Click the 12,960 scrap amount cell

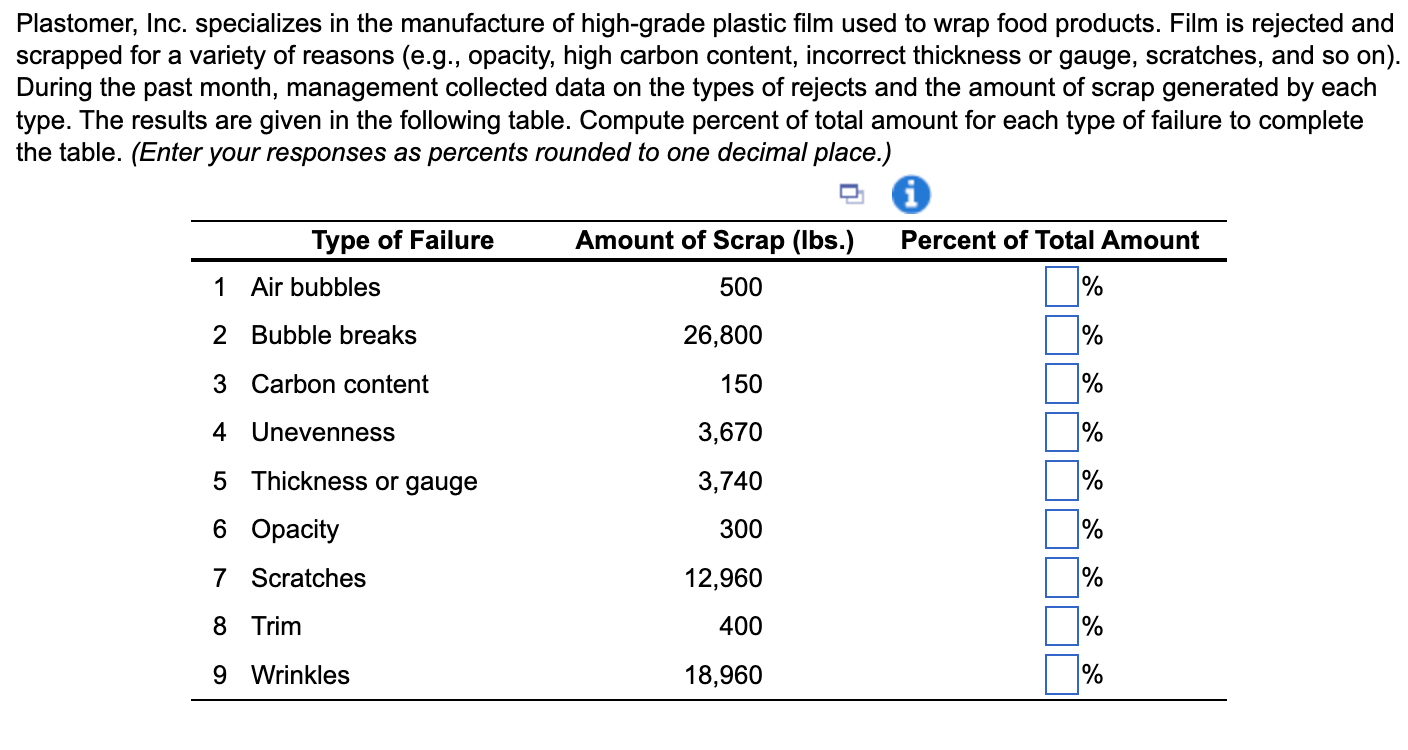coord(722,578)
